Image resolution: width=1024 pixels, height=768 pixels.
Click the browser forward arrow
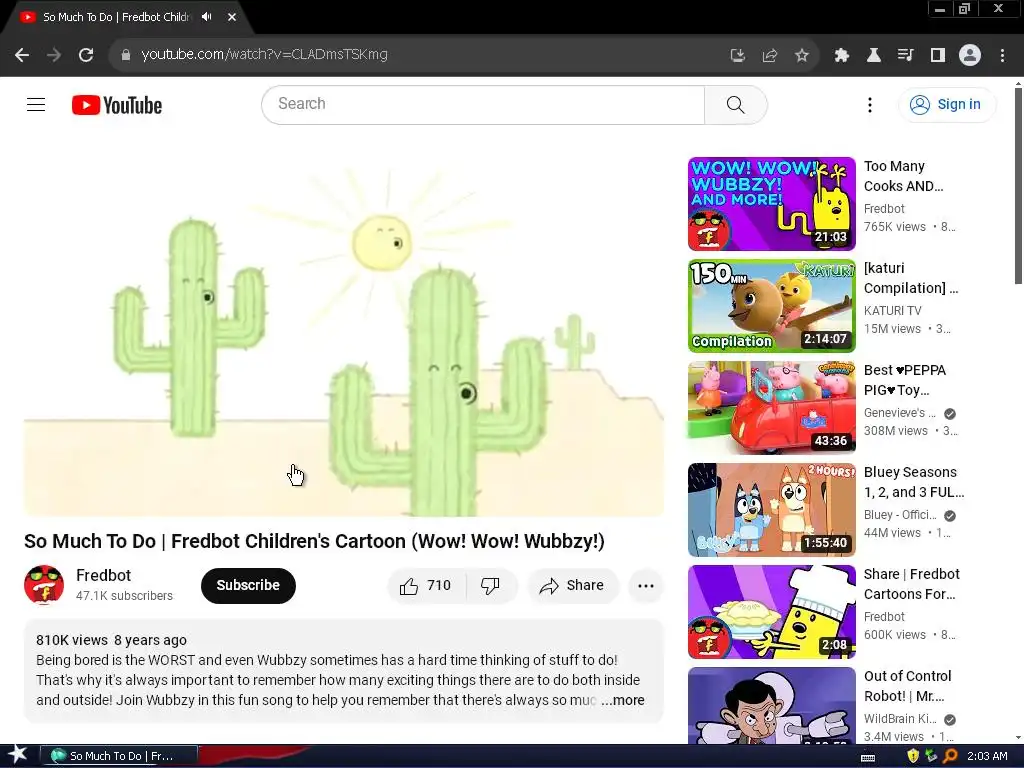pos(54,55)
